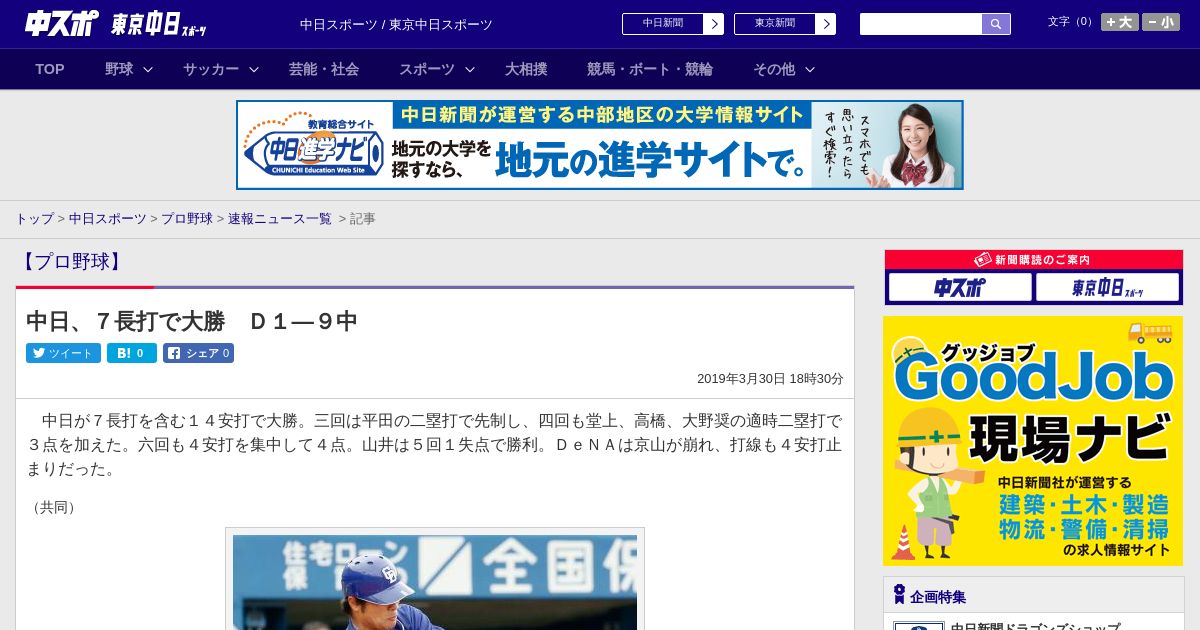Click the 企画特集 ribbon icon

[899, 594]
